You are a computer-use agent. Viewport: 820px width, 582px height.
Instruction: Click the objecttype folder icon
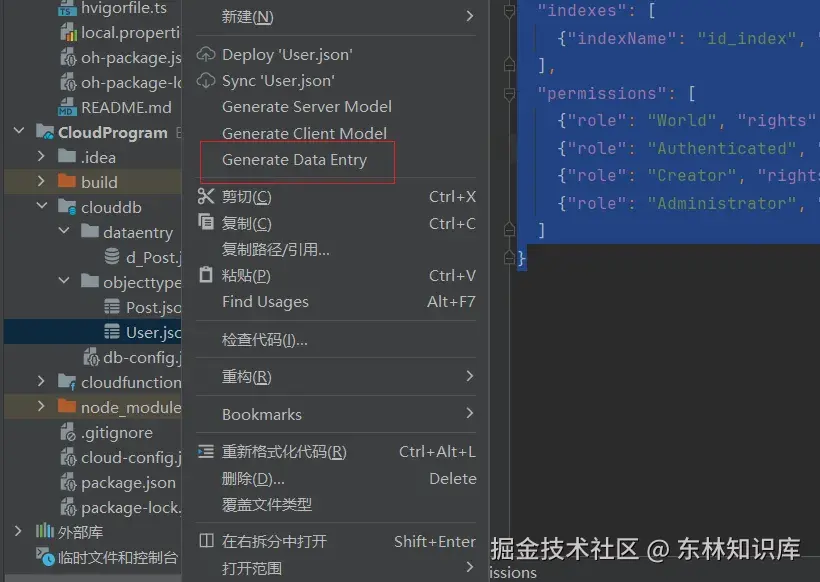90,281
